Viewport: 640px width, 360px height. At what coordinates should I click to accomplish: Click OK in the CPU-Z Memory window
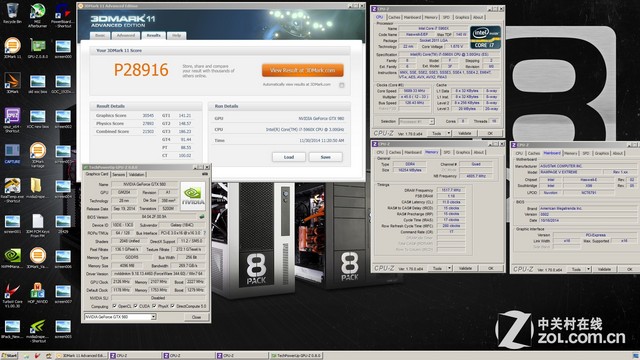pyautogui.click(x=491, y=268)
